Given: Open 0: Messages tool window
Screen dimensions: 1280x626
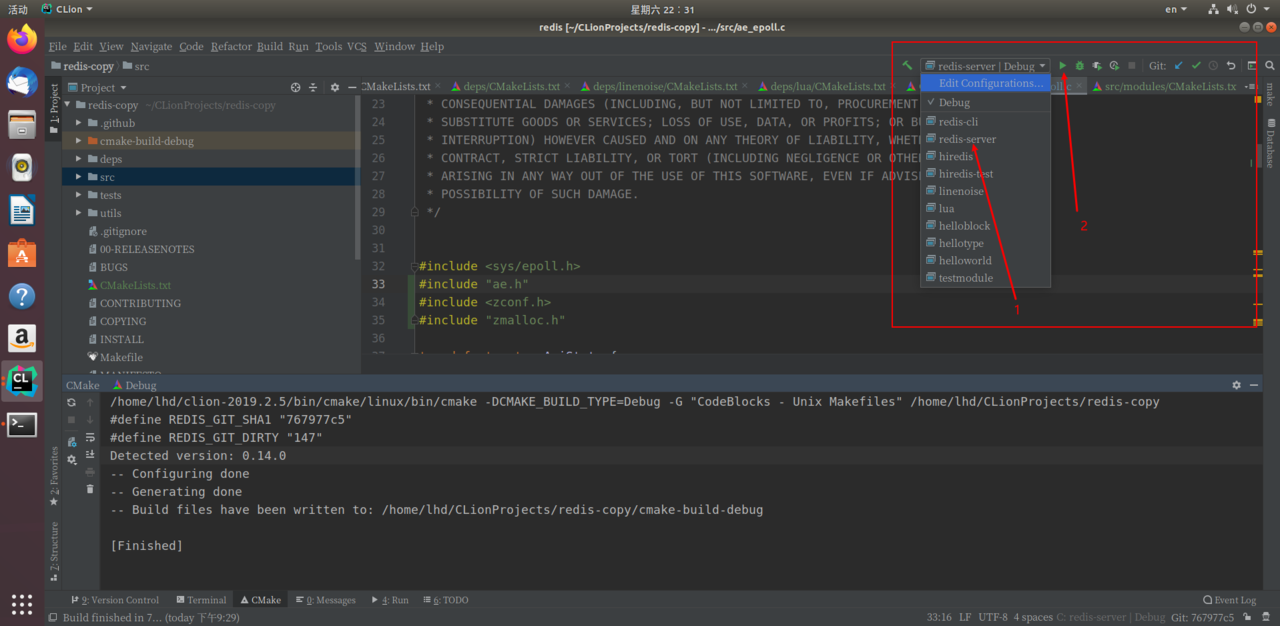Looking at the screenshot, I should (325, 600).
